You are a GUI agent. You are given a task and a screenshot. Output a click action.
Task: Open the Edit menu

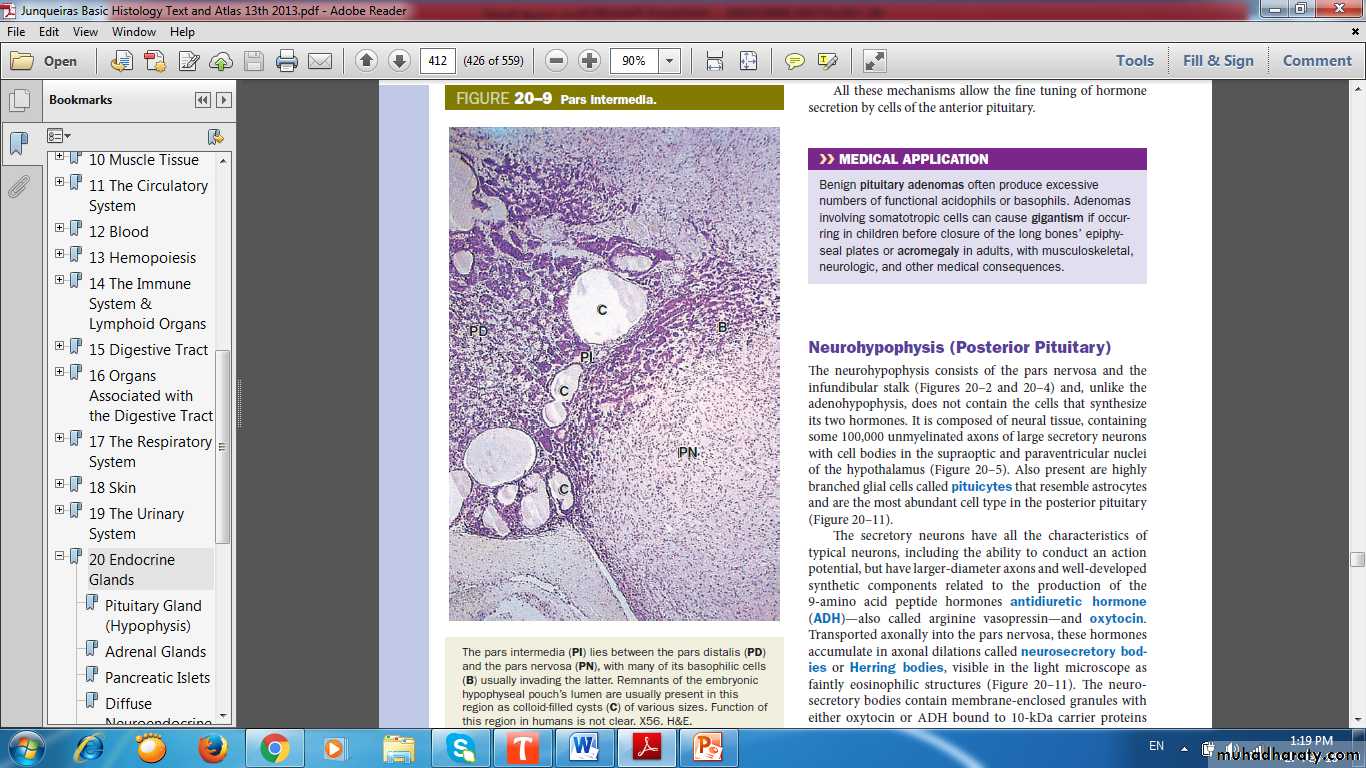click(x=50, y=32)
